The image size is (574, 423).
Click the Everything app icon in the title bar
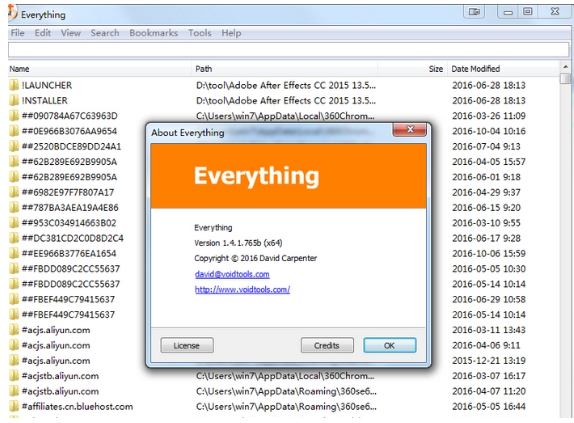(x=12, y=13)
